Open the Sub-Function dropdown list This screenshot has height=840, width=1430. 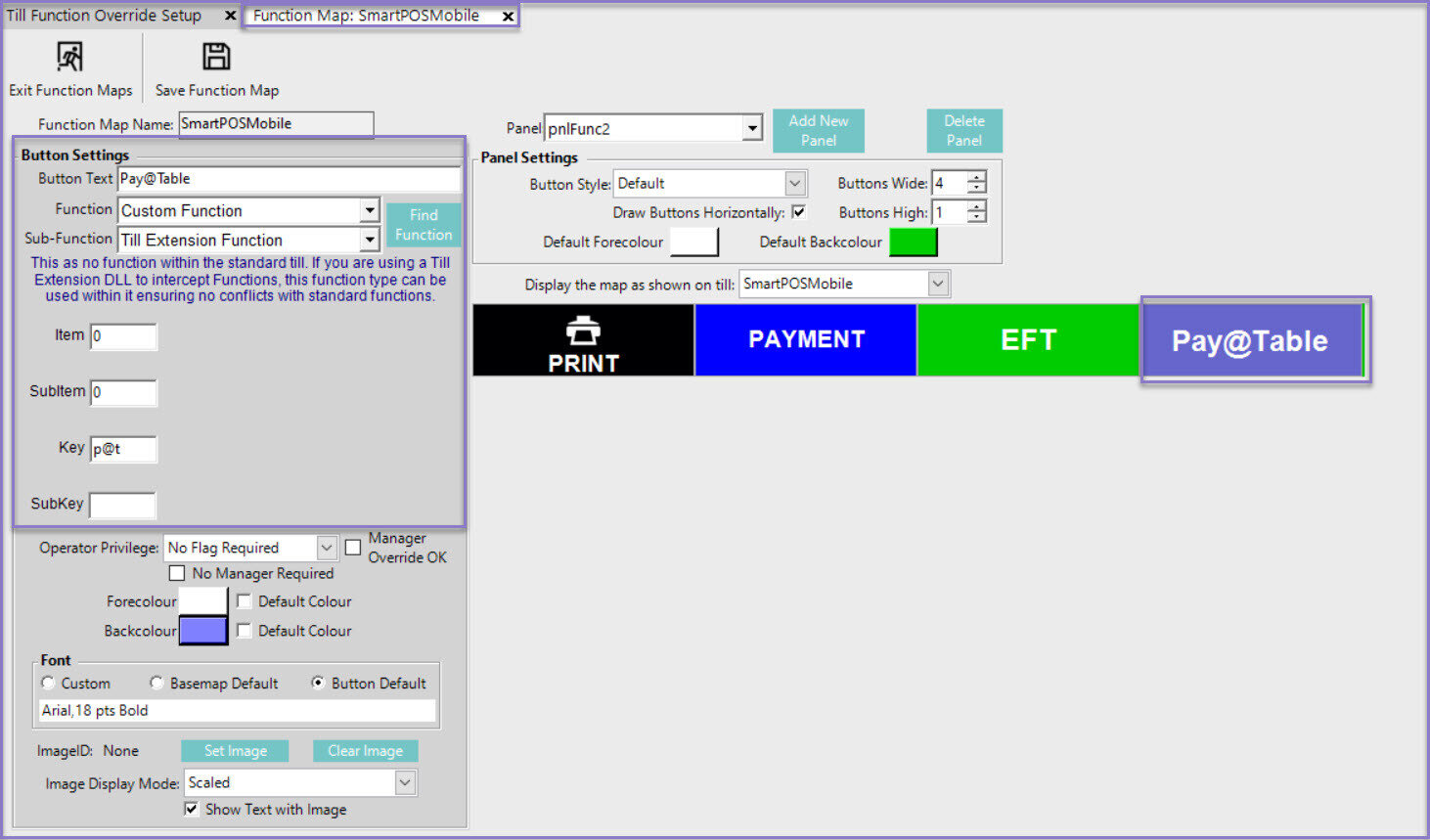(369, 240)
